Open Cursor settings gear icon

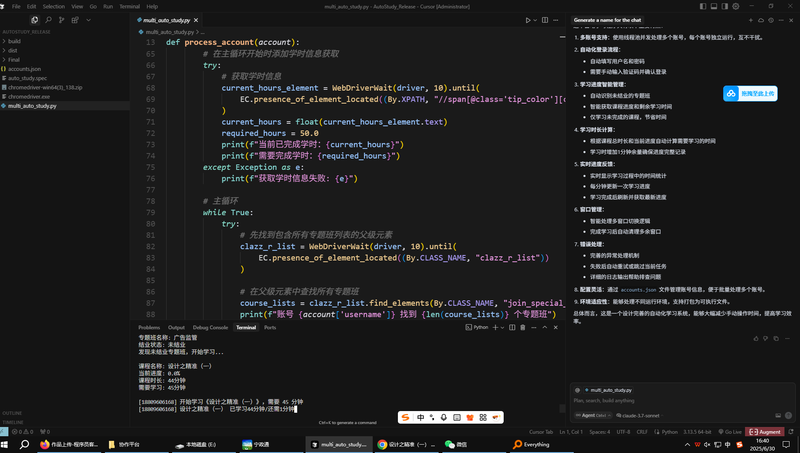tap(736, 6)
